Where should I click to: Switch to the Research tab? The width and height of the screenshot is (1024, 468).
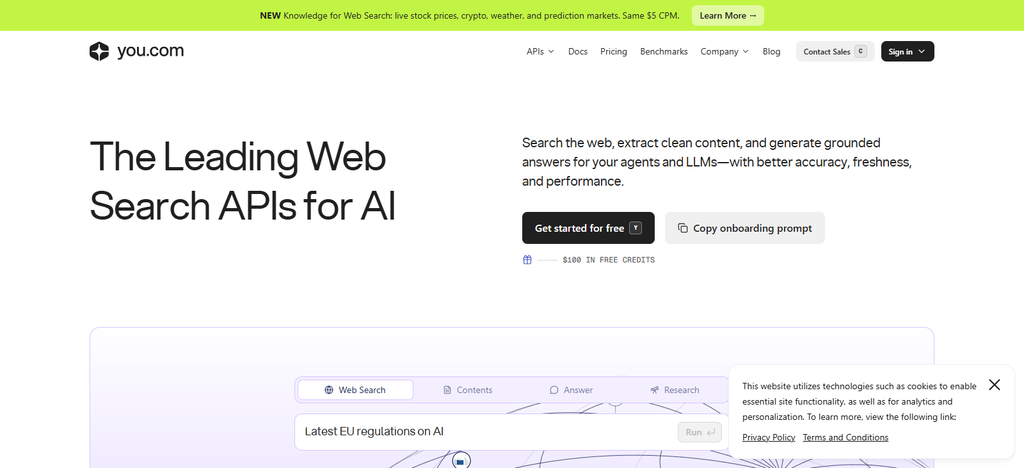tap(675, 390)
